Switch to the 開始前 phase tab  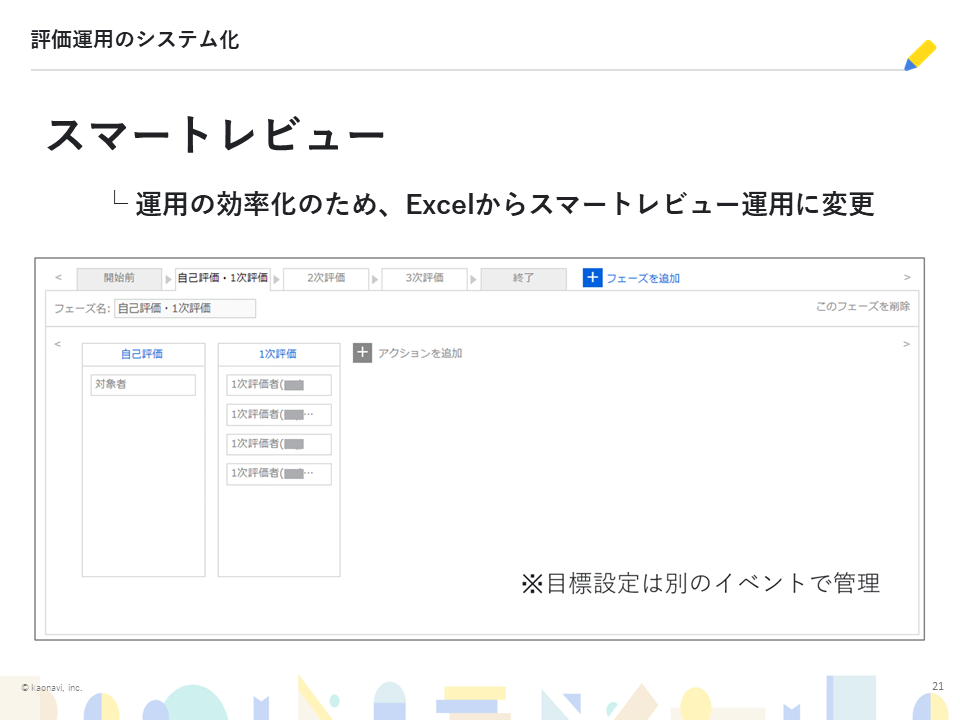119,278
